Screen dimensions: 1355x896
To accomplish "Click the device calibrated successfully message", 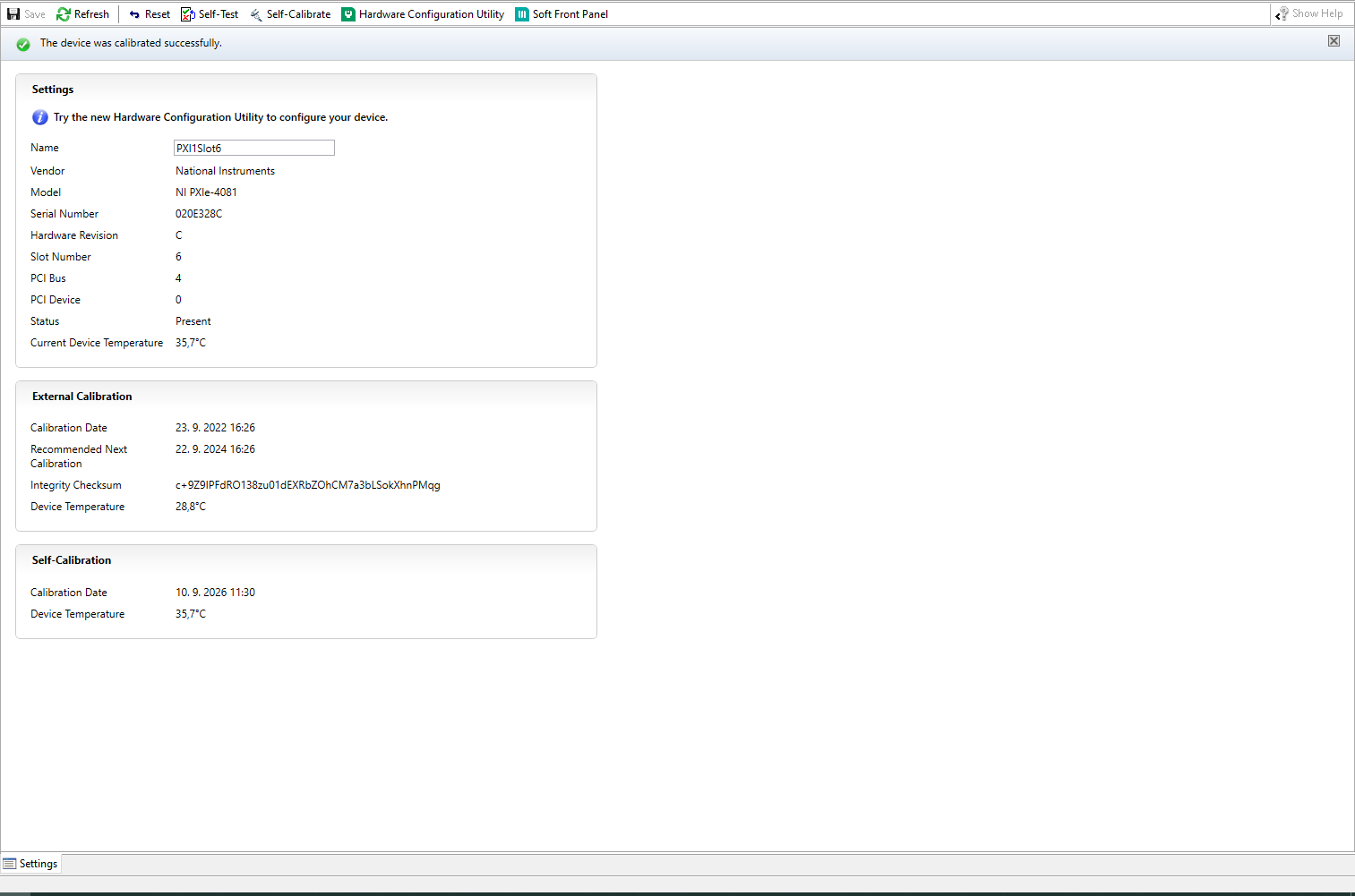I will (x=131, y=43).
